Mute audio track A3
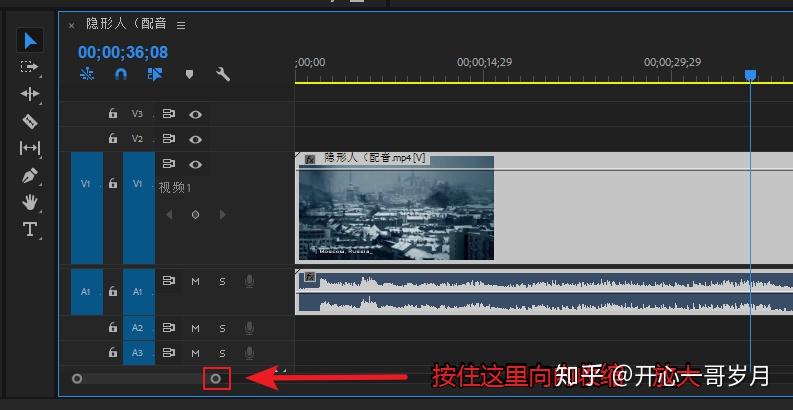Viewport: 793px width, 410px height. point(195,353)
